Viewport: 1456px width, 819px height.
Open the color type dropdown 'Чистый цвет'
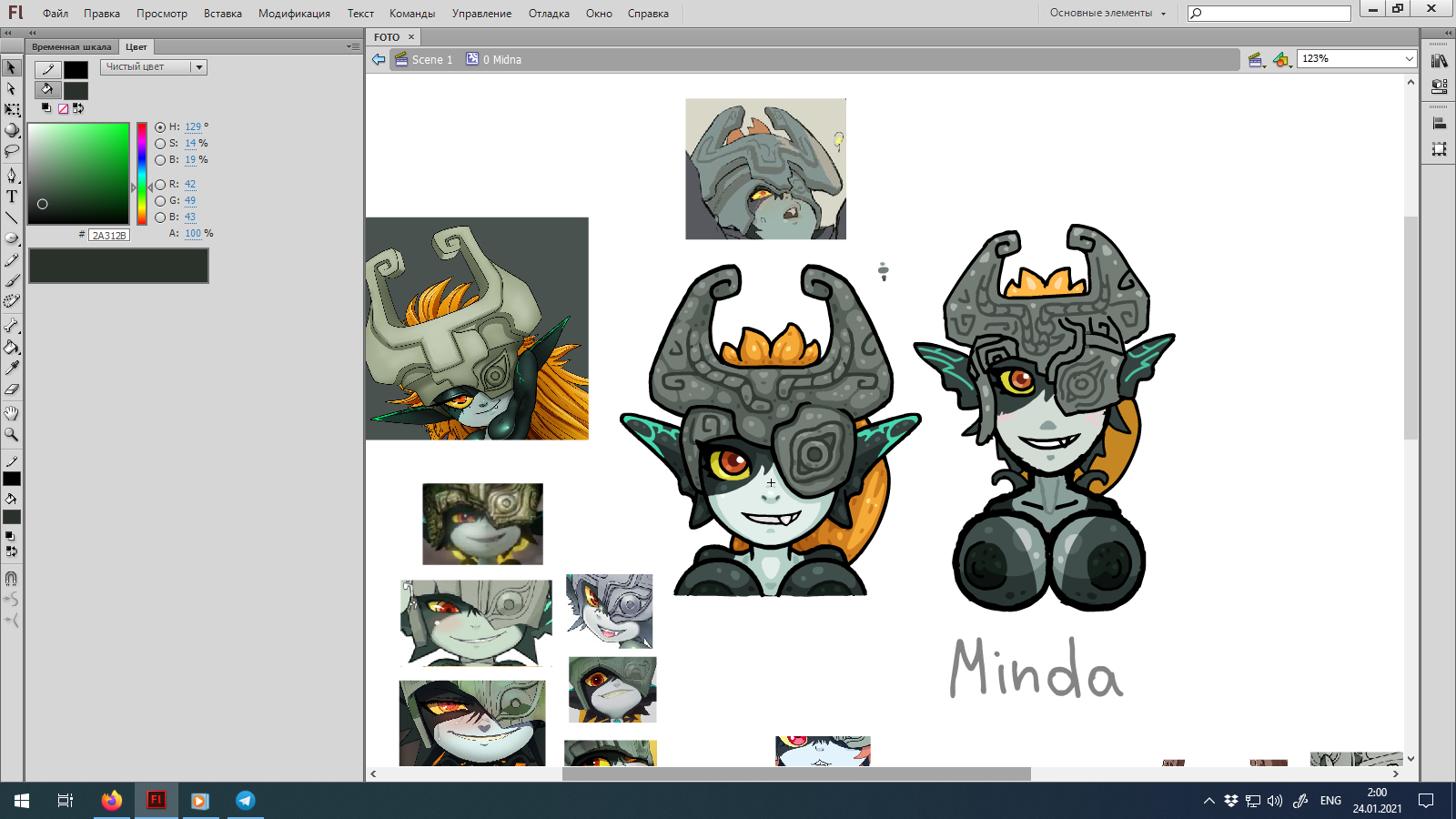point(154,67)
